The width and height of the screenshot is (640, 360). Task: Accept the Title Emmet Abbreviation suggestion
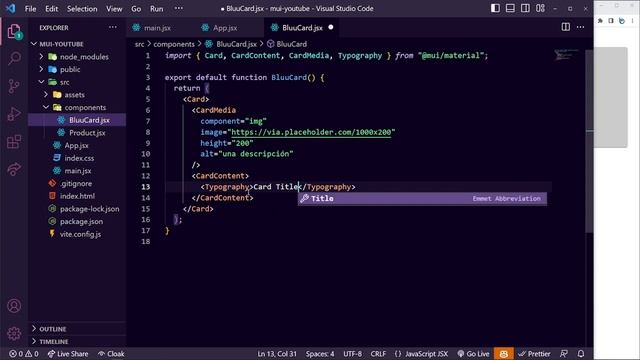pyautogui.click(x=422, y=198)
